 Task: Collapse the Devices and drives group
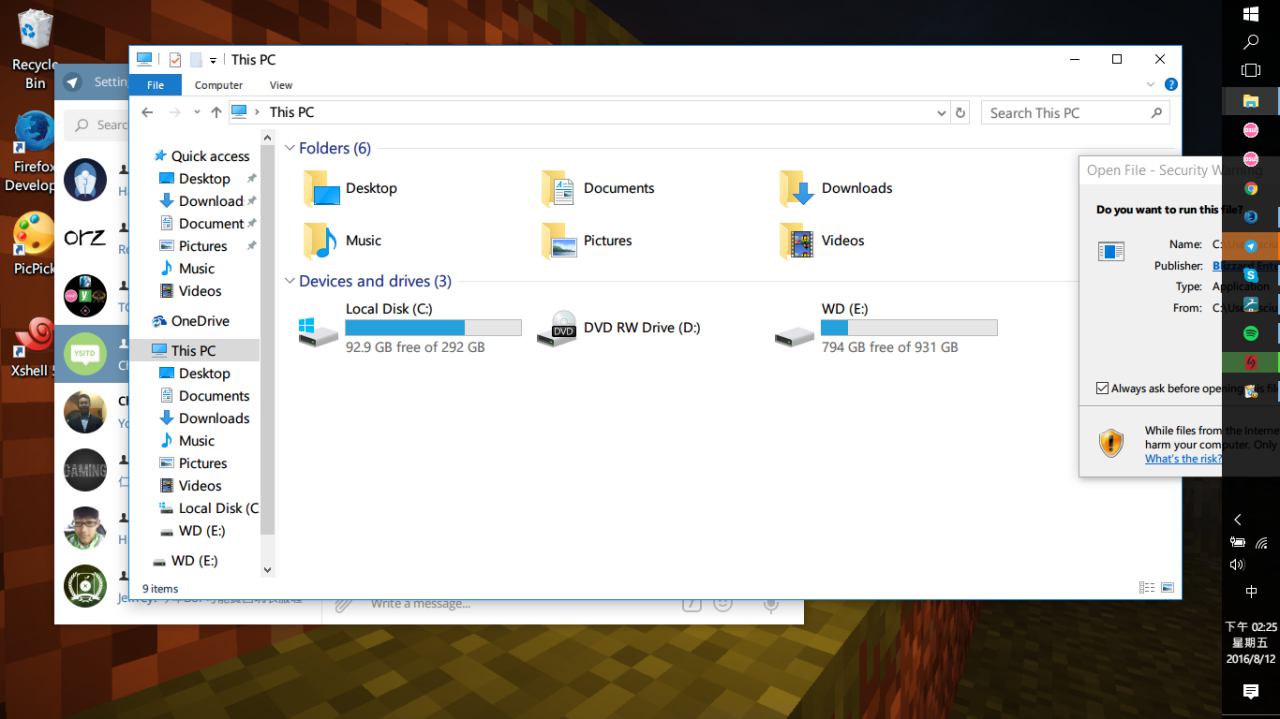click(290, 281)
